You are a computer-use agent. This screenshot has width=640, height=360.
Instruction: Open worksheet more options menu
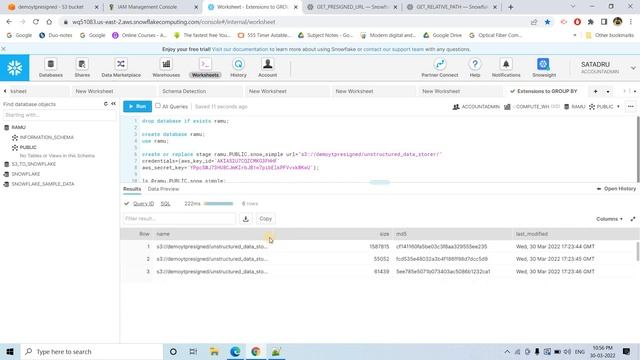(631, 107)
